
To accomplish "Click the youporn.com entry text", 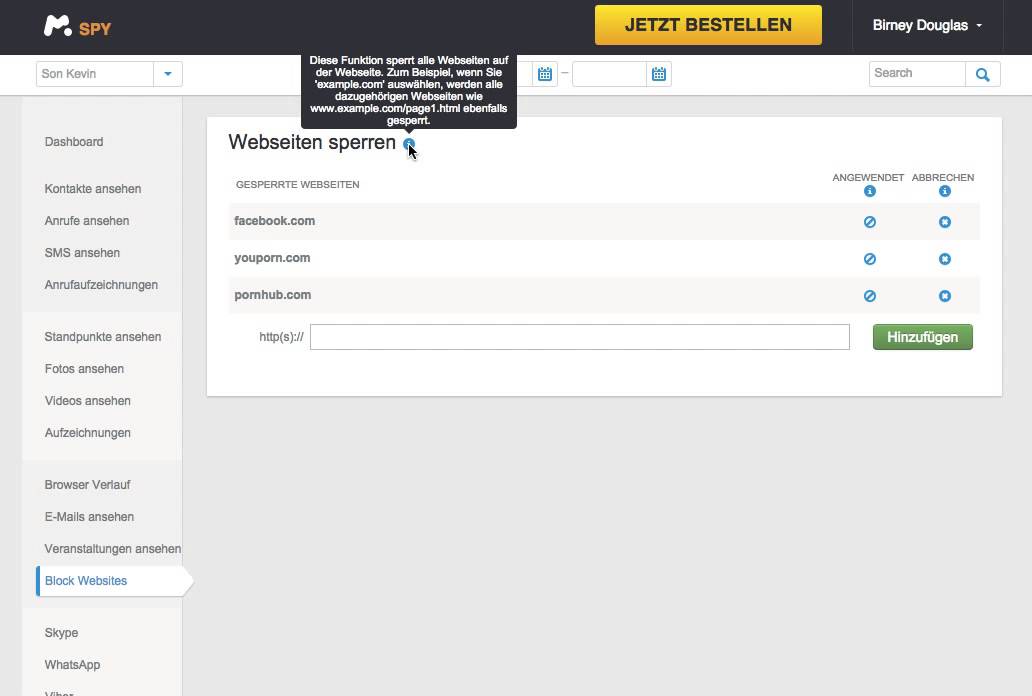I will pos(272,258).
